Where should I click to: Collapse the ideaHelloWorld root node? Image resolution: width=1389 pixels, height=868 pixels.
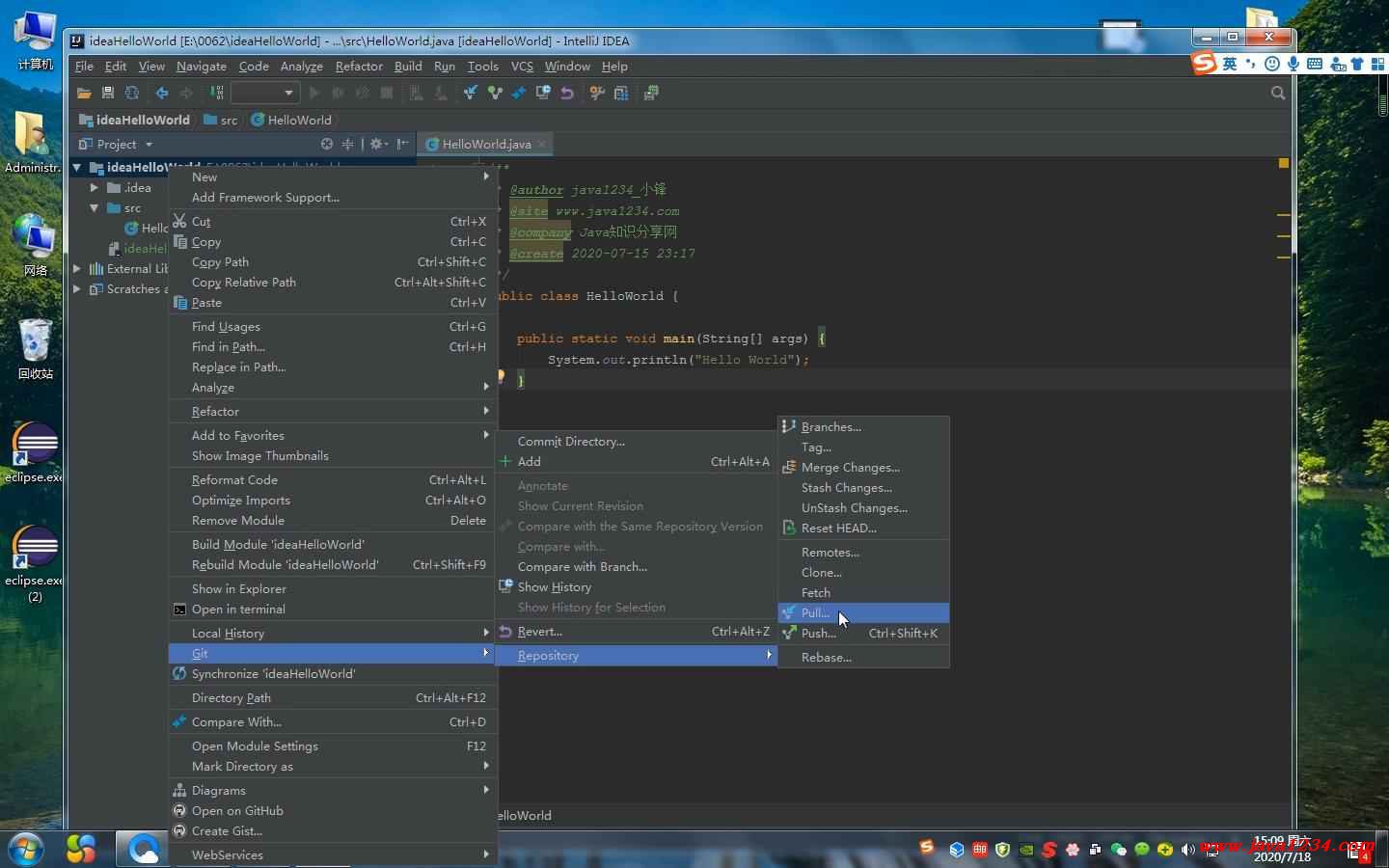[77, 167]
